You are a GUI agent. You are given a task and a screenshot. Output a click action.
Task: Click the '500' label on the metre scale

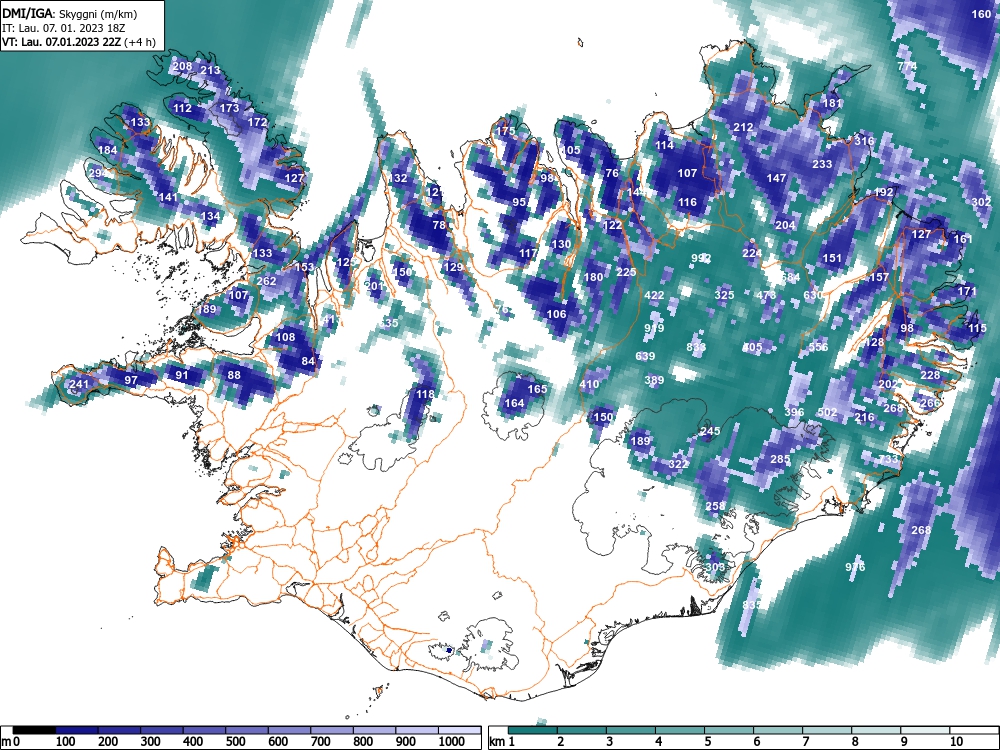(x=235, y=742)
